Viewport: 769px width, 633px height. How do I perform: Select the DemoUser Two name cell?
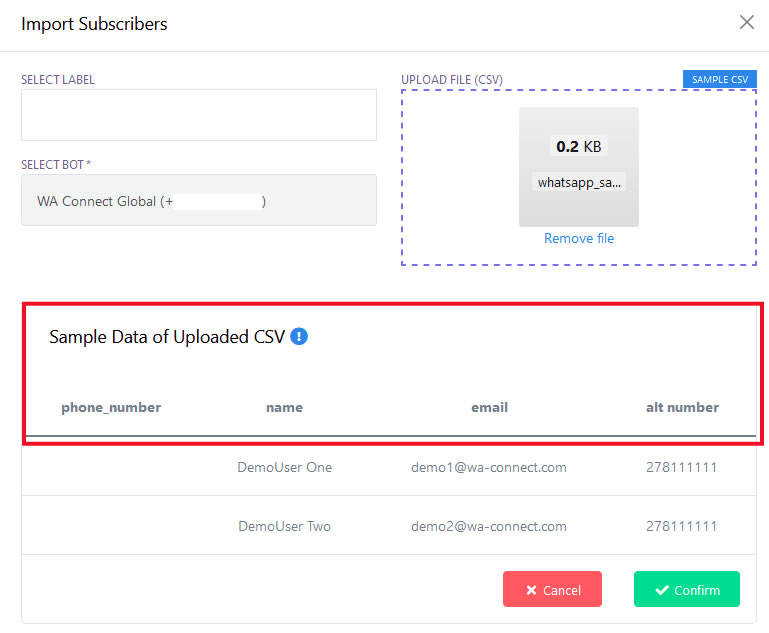point(284,526)
